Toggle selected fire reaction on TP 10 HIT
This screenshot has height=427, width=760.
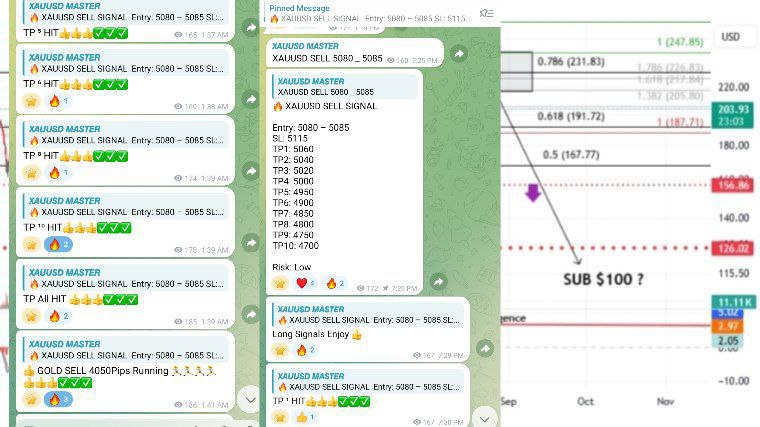(58, 245)
